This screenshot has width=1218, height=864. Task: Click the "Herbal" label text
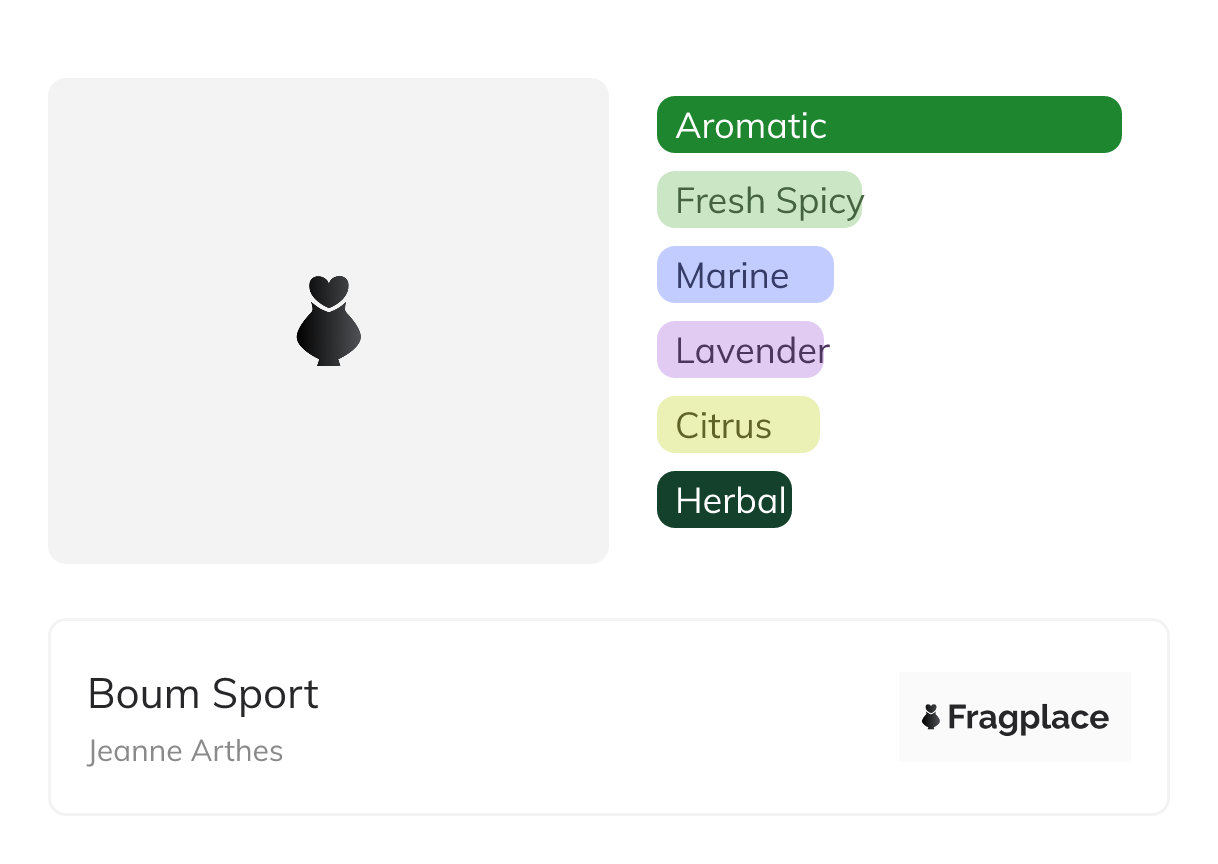731,501
